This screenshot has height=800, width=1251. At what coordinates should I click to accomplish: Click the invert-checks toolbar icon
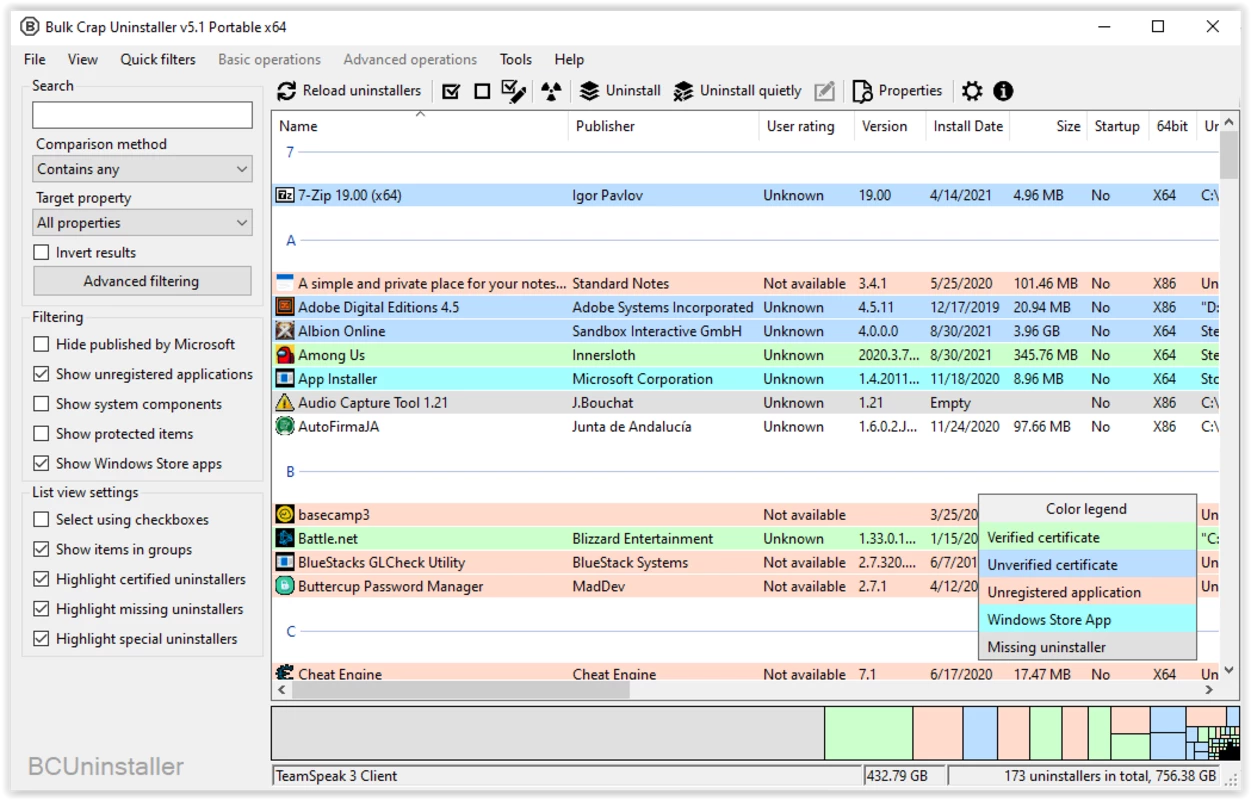coord(514,91)
